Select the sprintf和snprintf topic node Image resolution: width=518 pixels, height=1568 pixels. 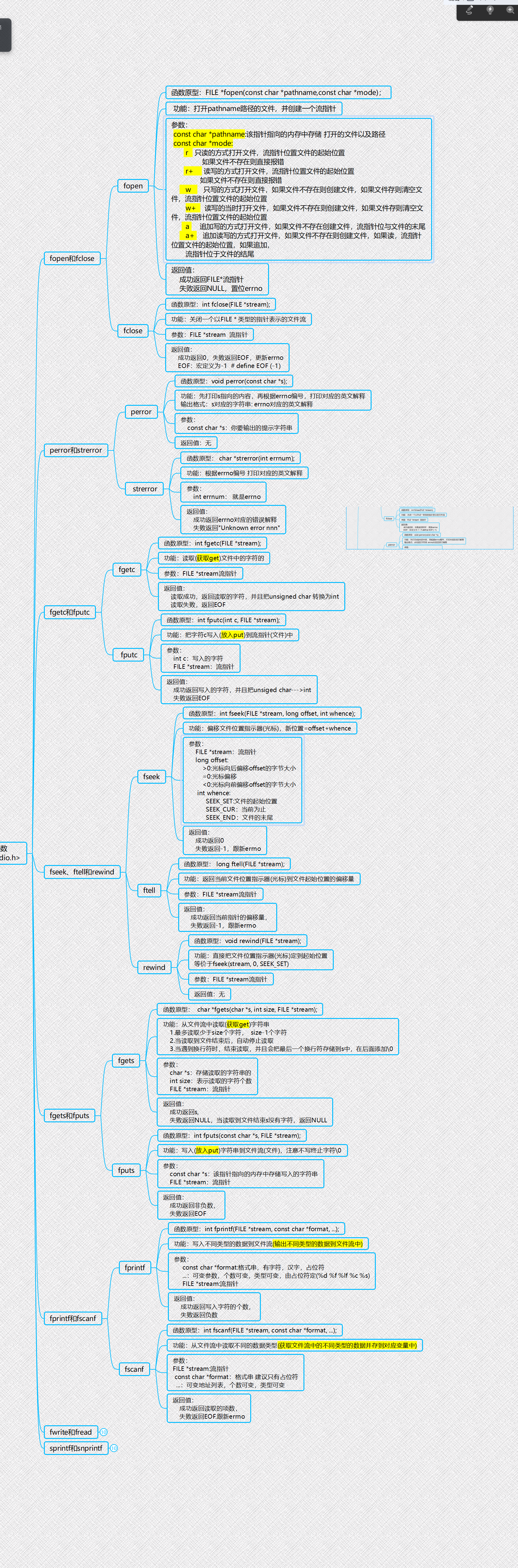[76, 1448]
